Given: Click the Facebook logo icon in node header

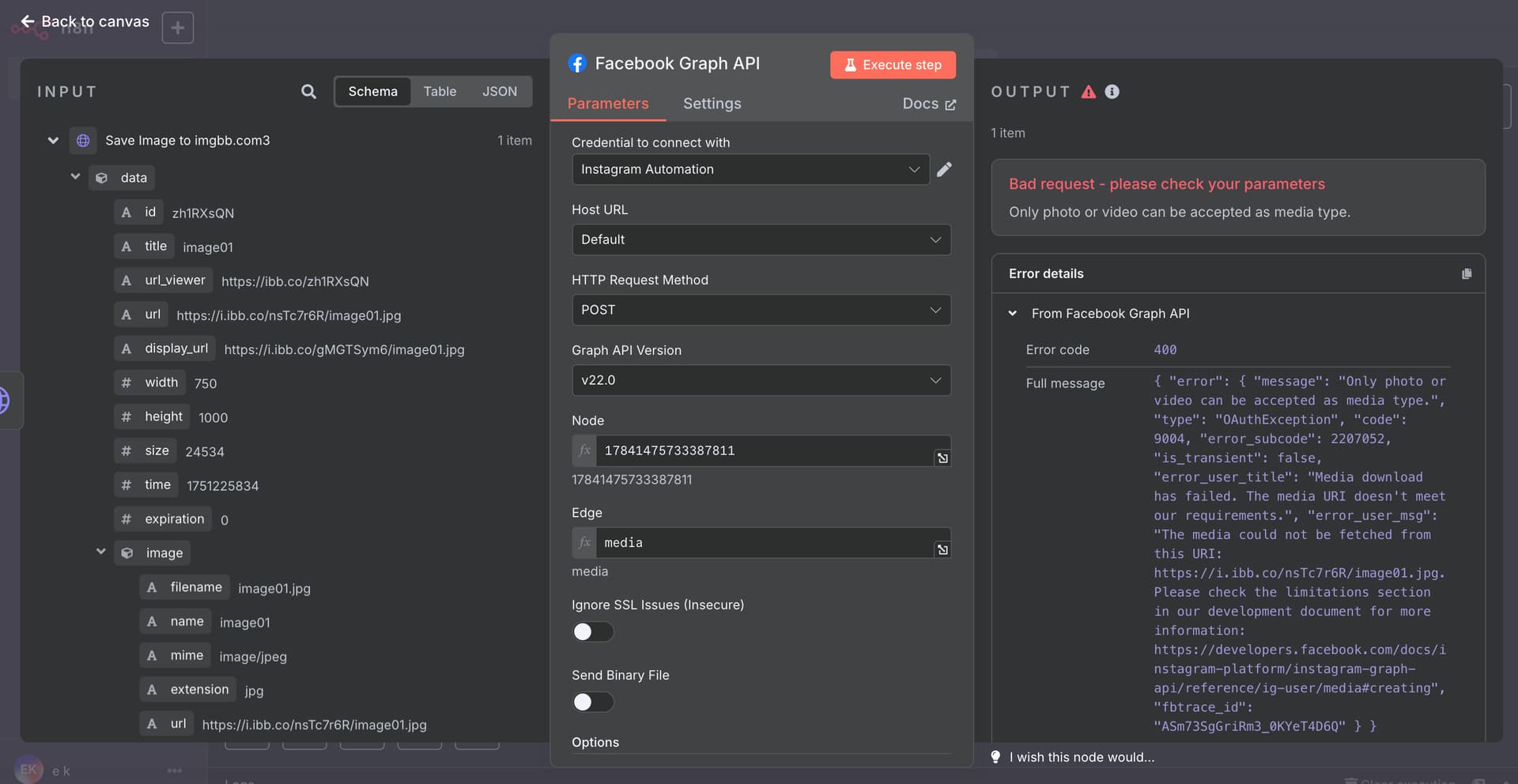Looking at the screenshot, I should point(577,63).
